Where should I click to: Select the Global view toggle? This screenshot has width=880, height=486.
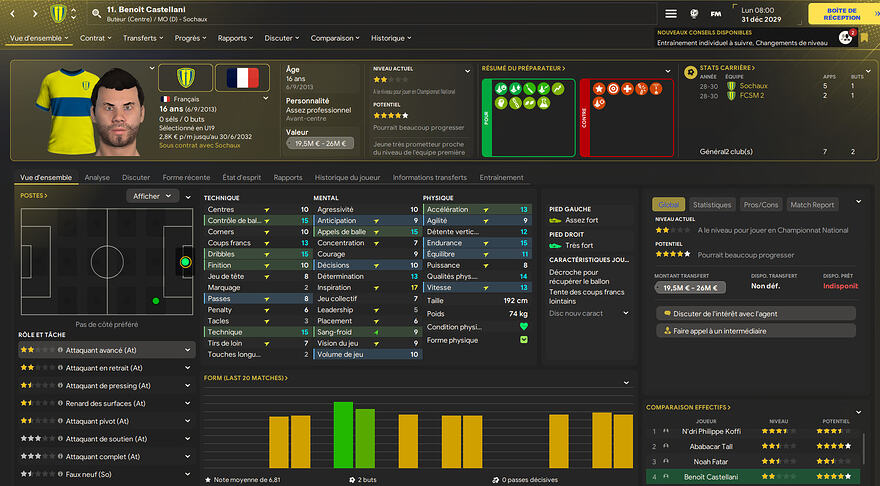669,204
